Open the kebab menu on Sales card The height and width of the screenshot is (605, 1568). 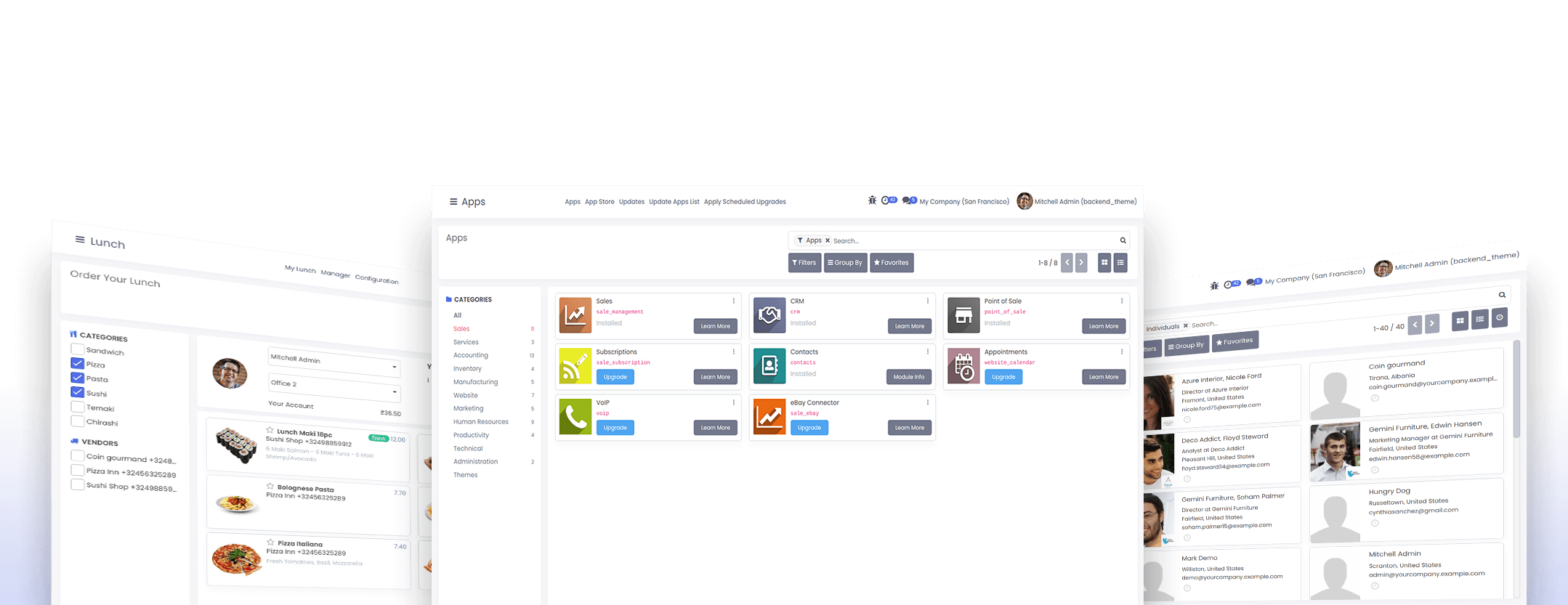coord(733,301)
